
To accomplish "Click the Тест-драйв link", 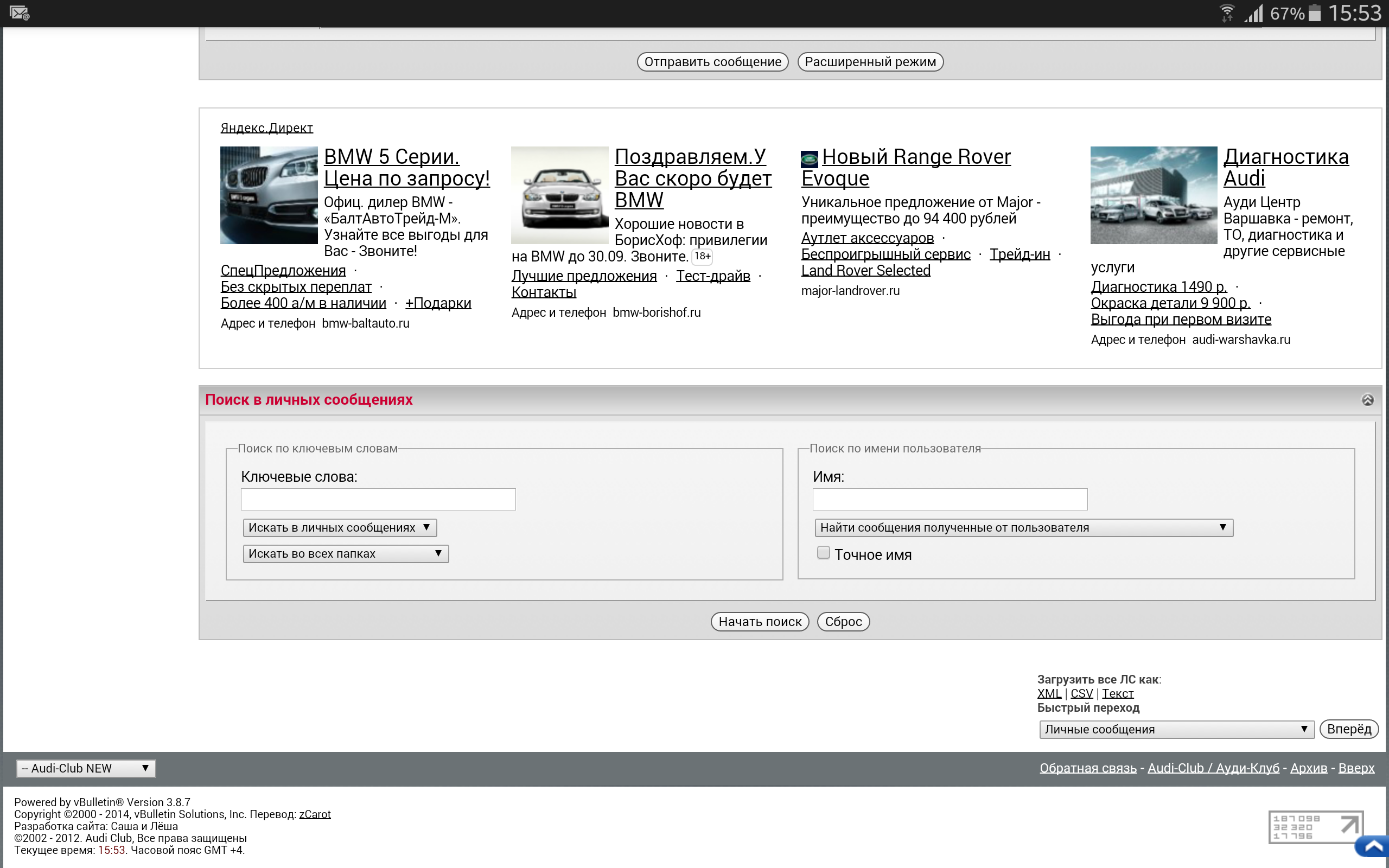I will click(713, 276).
